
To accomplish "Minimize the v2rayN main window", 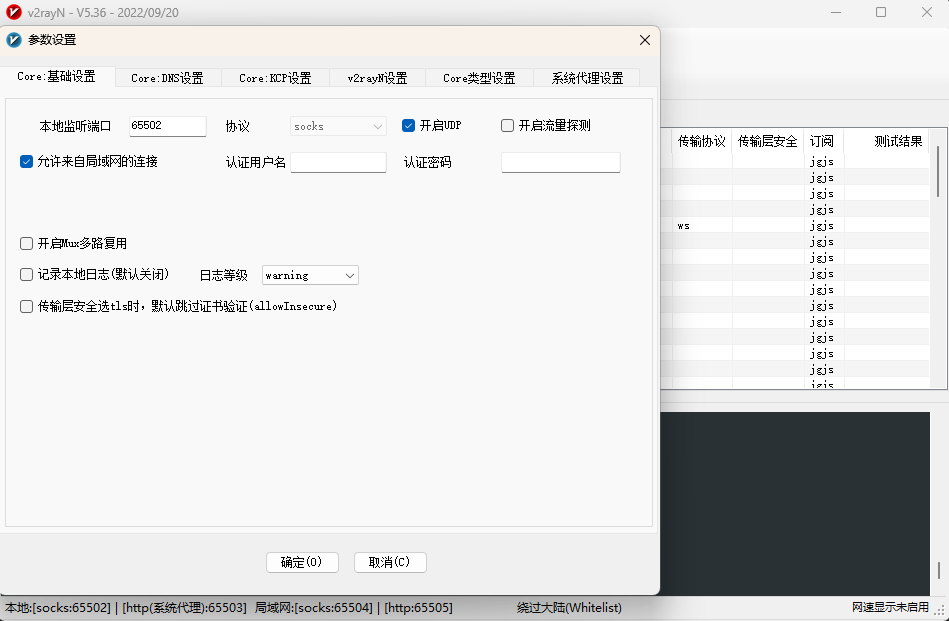I will coord(835,12).
